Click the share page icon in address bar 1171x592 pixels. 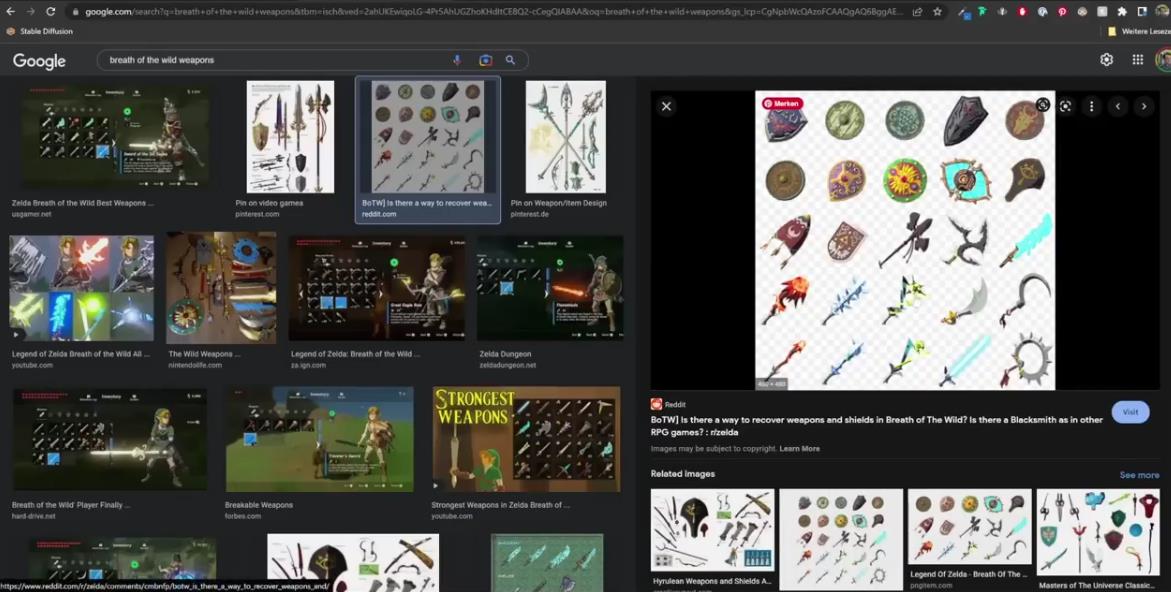coord(917,12)
